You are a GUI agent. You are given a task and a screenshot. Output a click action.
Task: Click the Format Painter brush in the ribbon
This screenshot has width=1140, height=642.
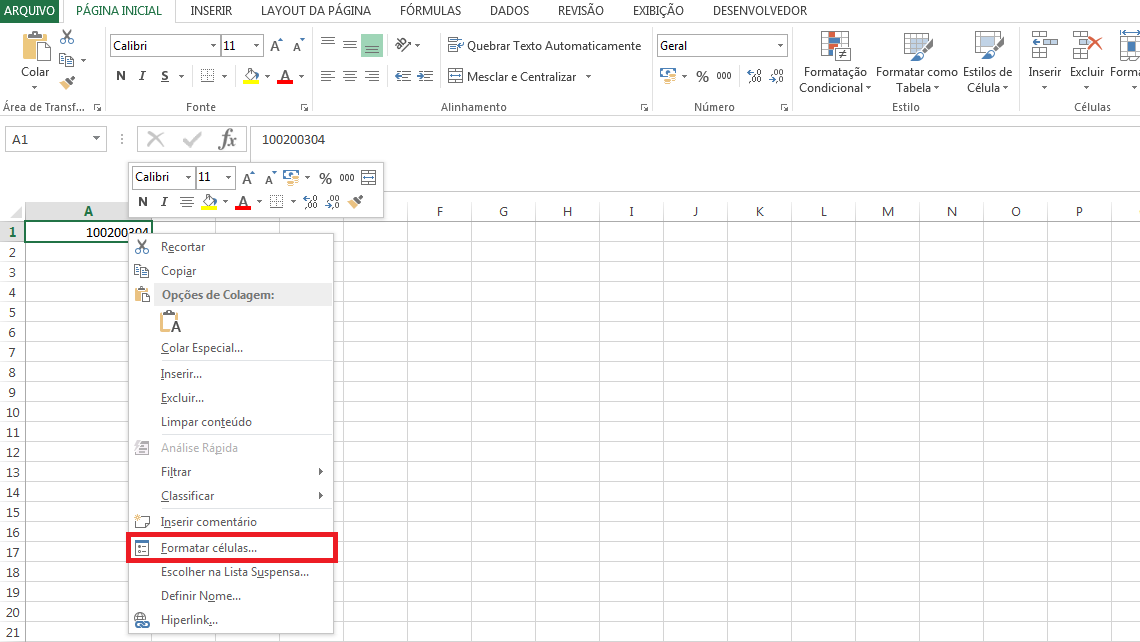point(67,83)
